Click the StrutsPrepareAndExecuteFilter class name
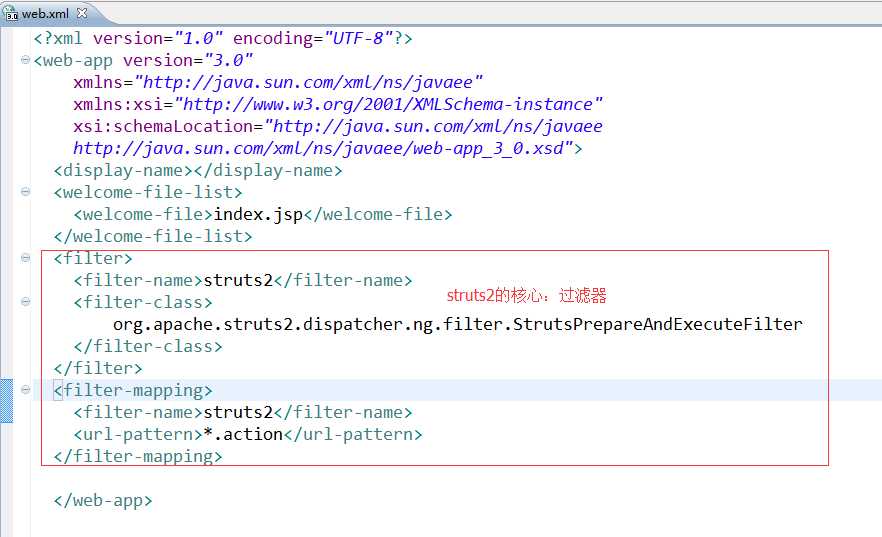 coord(658,324)
